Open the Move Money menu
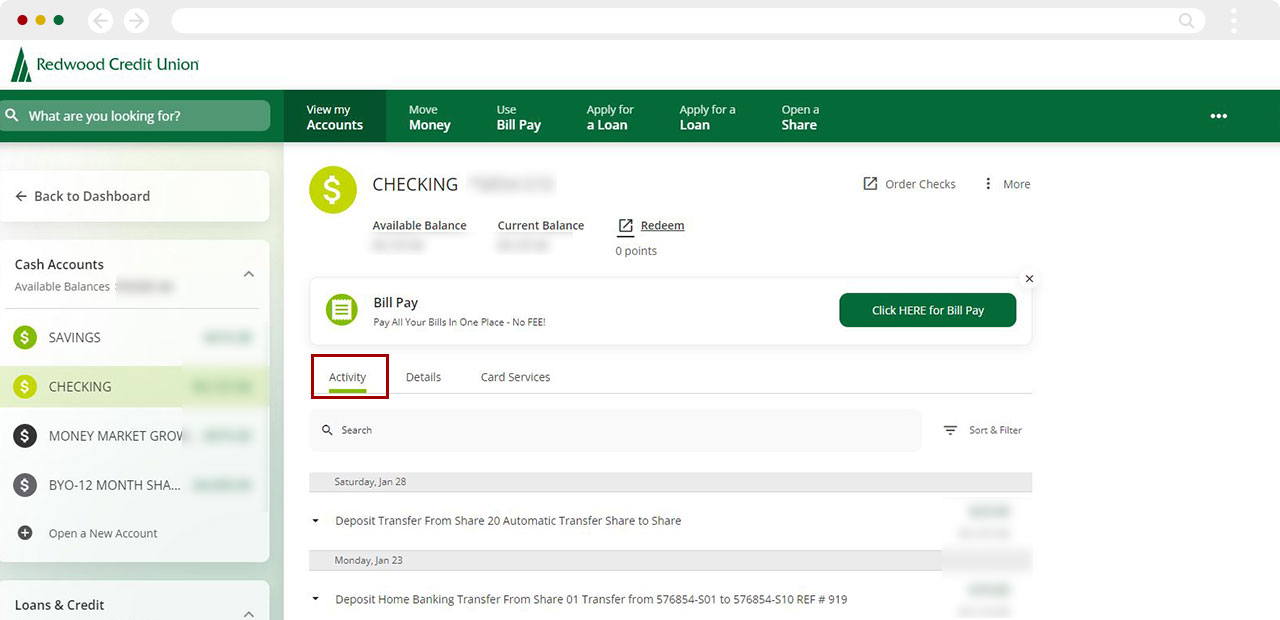The image size is (1280, 620). pyautogui.click(x=429, y=117)
